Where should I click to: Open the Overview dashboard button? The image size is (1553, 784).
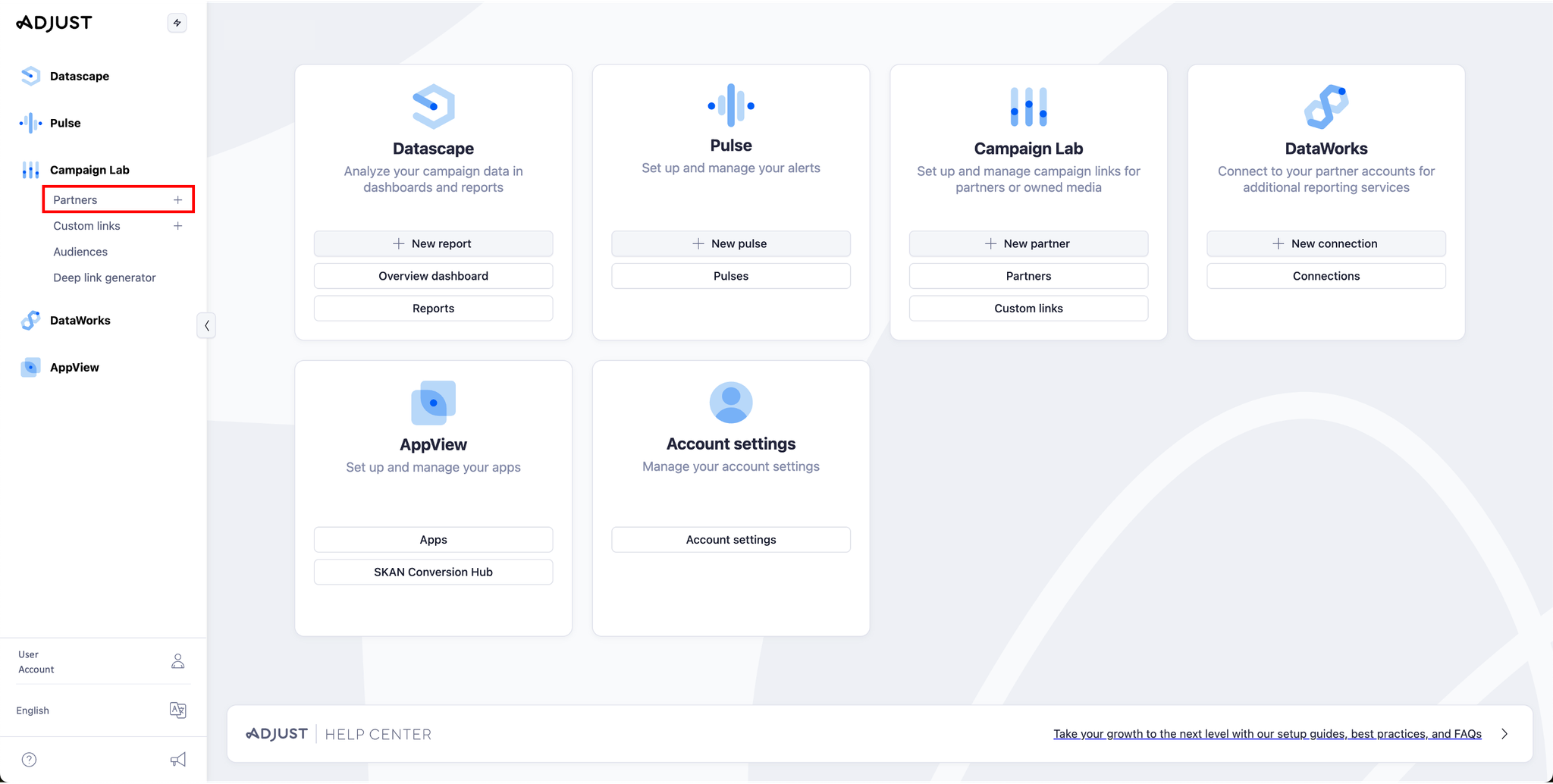point(434,276)
